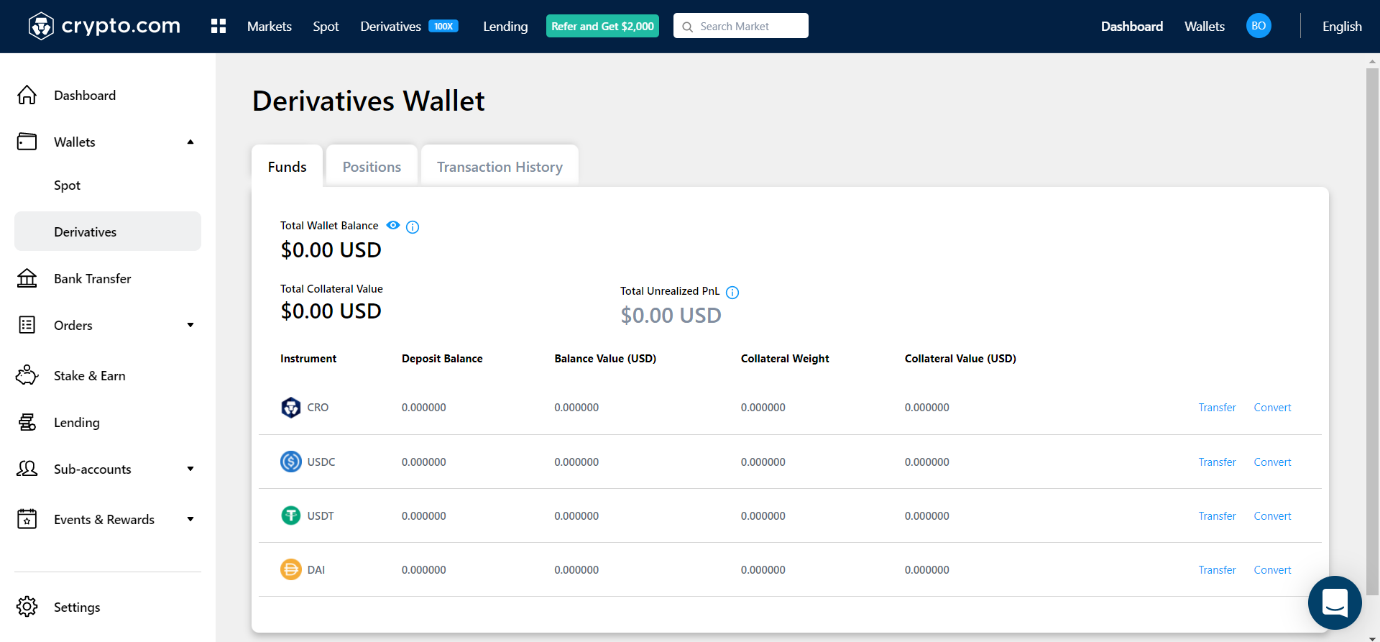
Task: Expand the Events & Rewards section arrow
Action: tap(190, 519)
